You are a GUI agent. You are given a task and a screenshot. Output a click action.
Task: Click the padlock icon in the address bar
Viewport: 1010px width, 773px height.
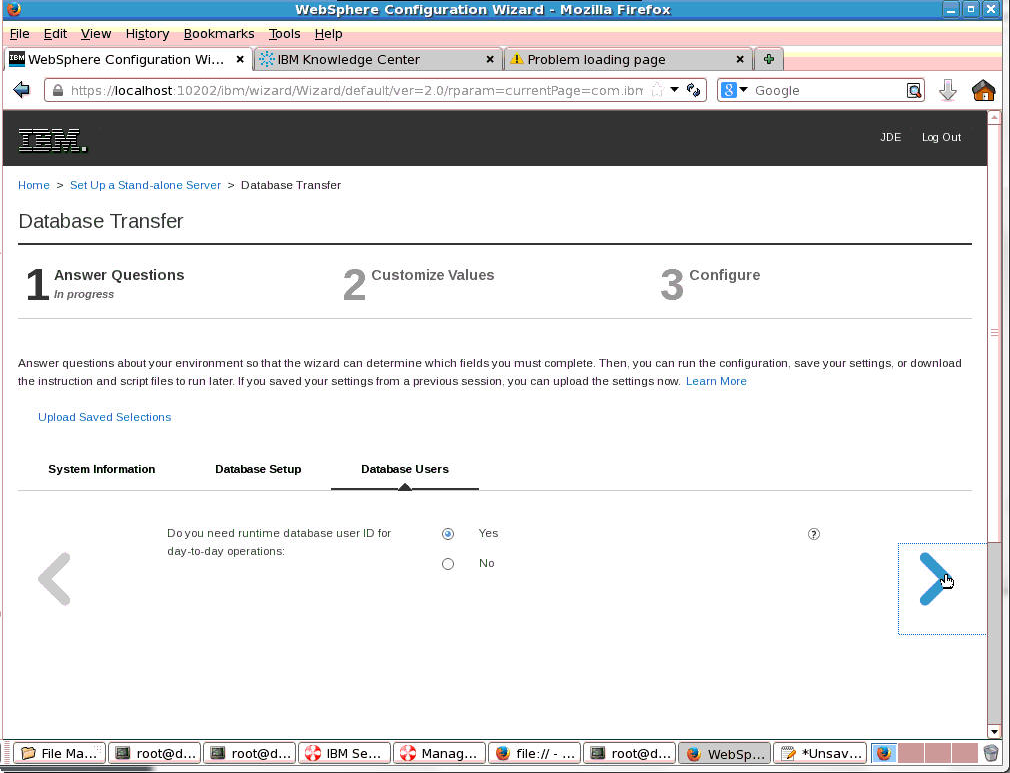click(x=57, y=90)
